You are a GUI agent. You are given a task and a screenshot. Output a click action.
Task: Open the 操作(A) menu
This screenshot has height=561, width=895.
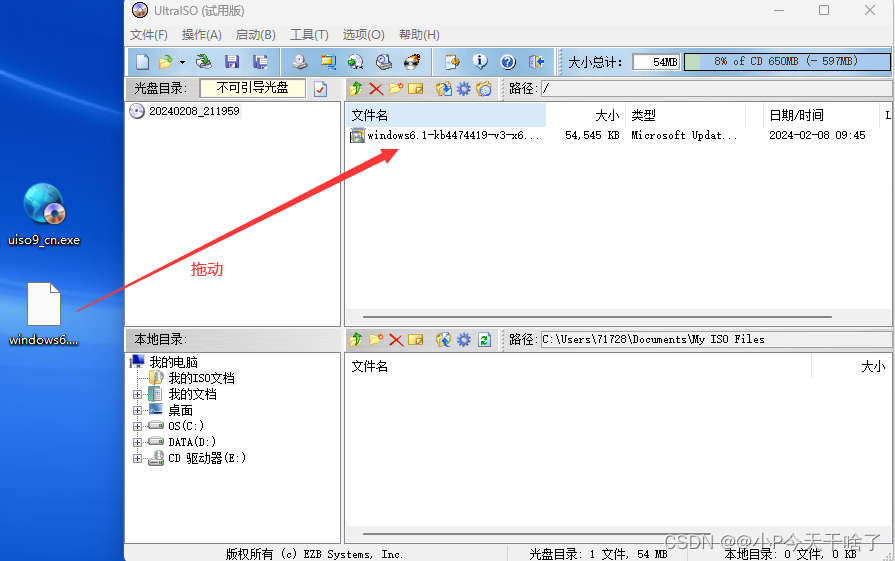[x=201, y=35]
